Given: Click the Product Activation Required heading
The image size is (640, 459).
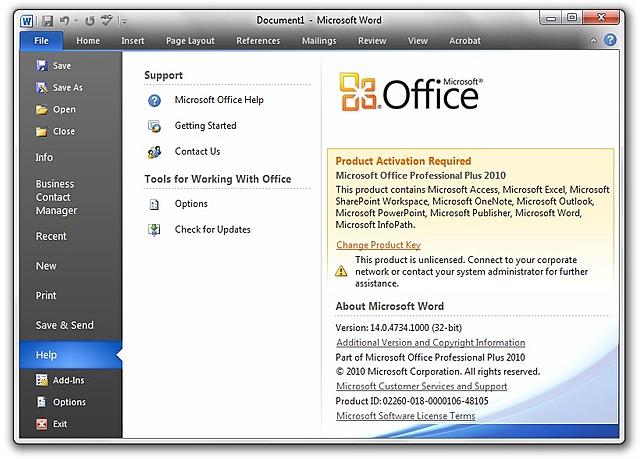Looking at the screenshot, I should [x=403, y=161].
